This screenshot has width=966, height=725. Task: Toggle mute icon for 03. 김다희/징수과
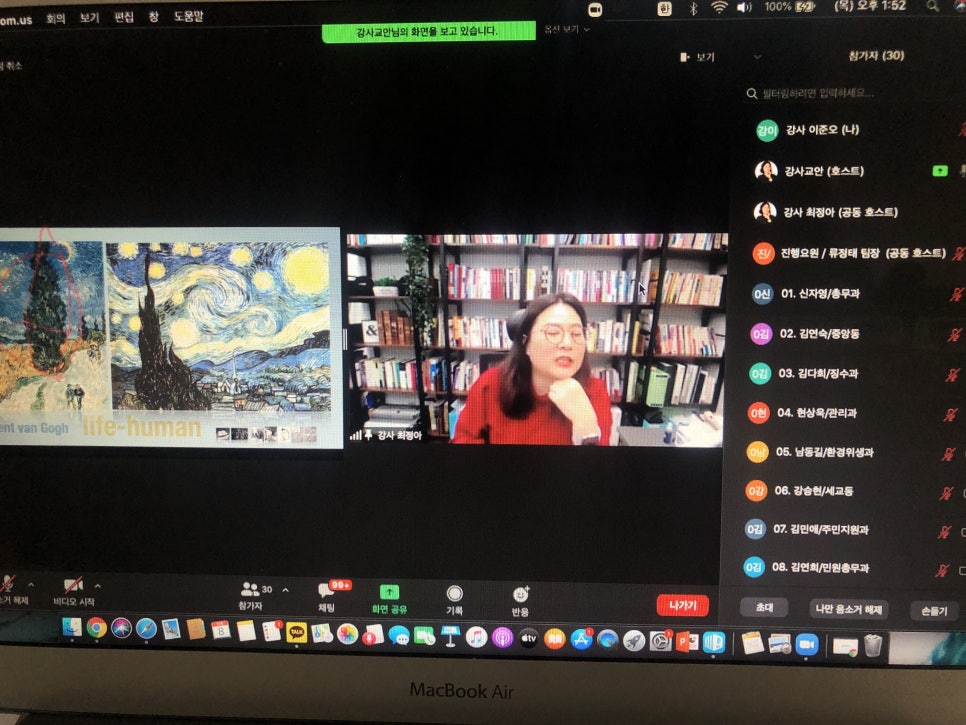tap(952, 375)
